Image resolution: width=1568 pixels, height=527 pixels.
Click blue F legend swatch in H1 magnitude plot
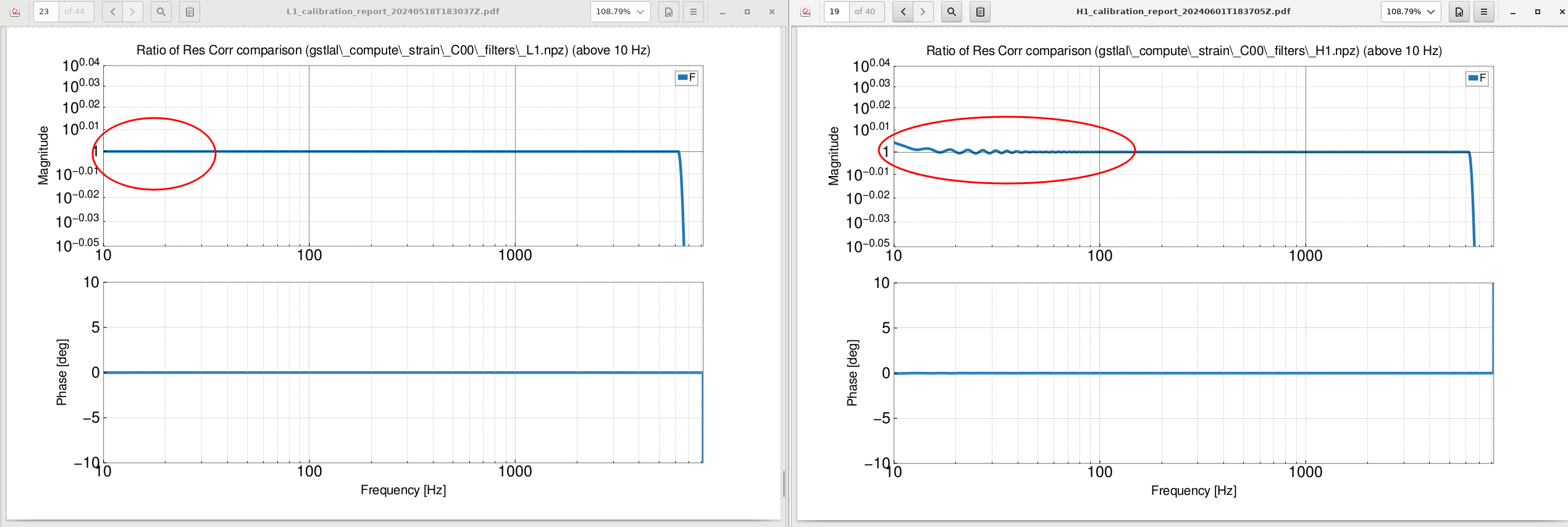[x=1473, y=78]
